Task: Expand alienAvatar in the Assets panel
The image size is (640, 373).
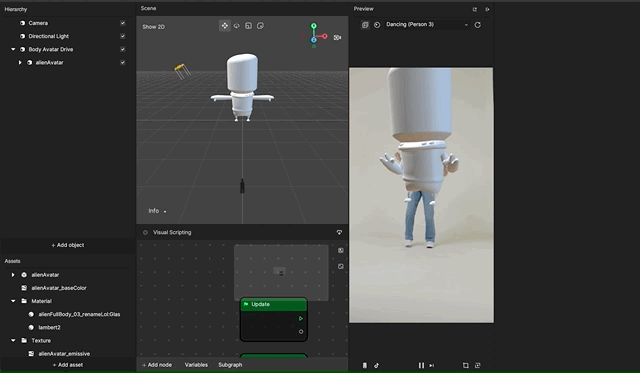Action: (x=13, y=275)
